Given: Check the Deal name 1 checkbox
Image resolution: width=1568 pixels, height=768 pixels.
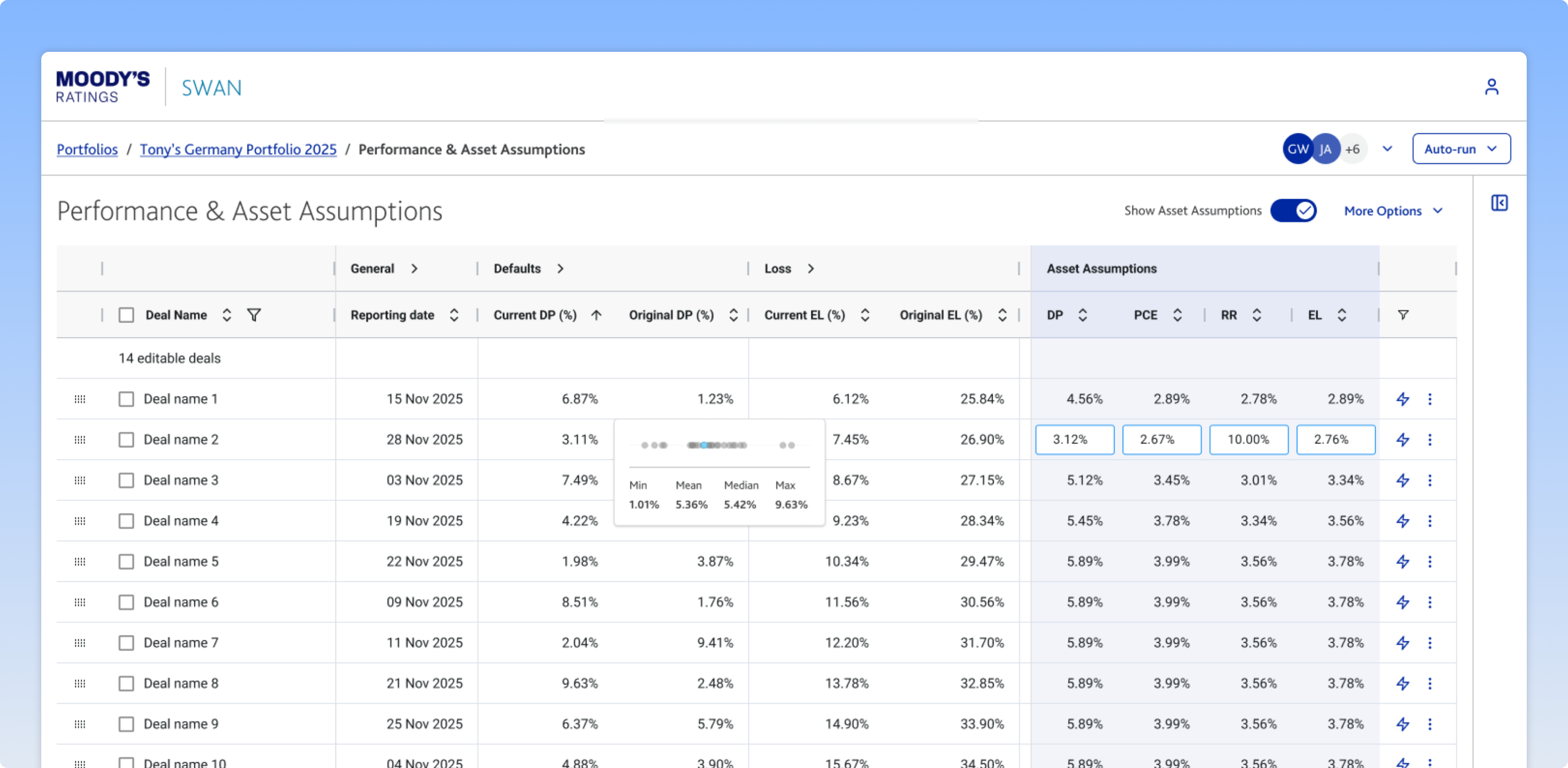Looking at the screenshot, I should [126, 399].
